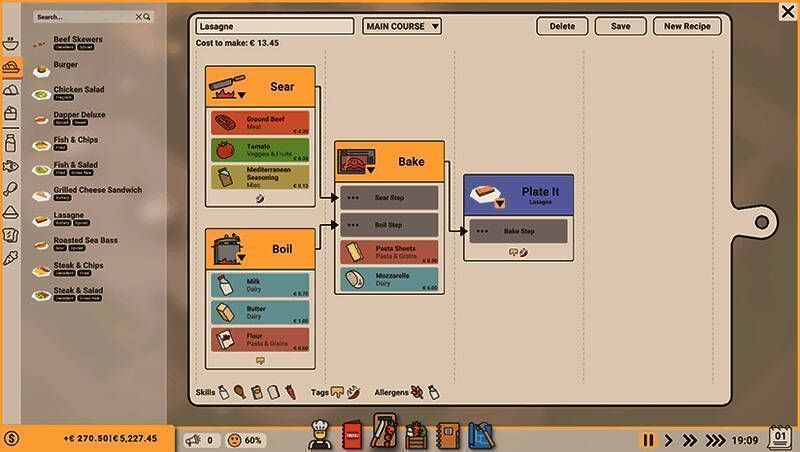
Task: Expand the Sear step type dropdown arrow
Action: [241, 95]
